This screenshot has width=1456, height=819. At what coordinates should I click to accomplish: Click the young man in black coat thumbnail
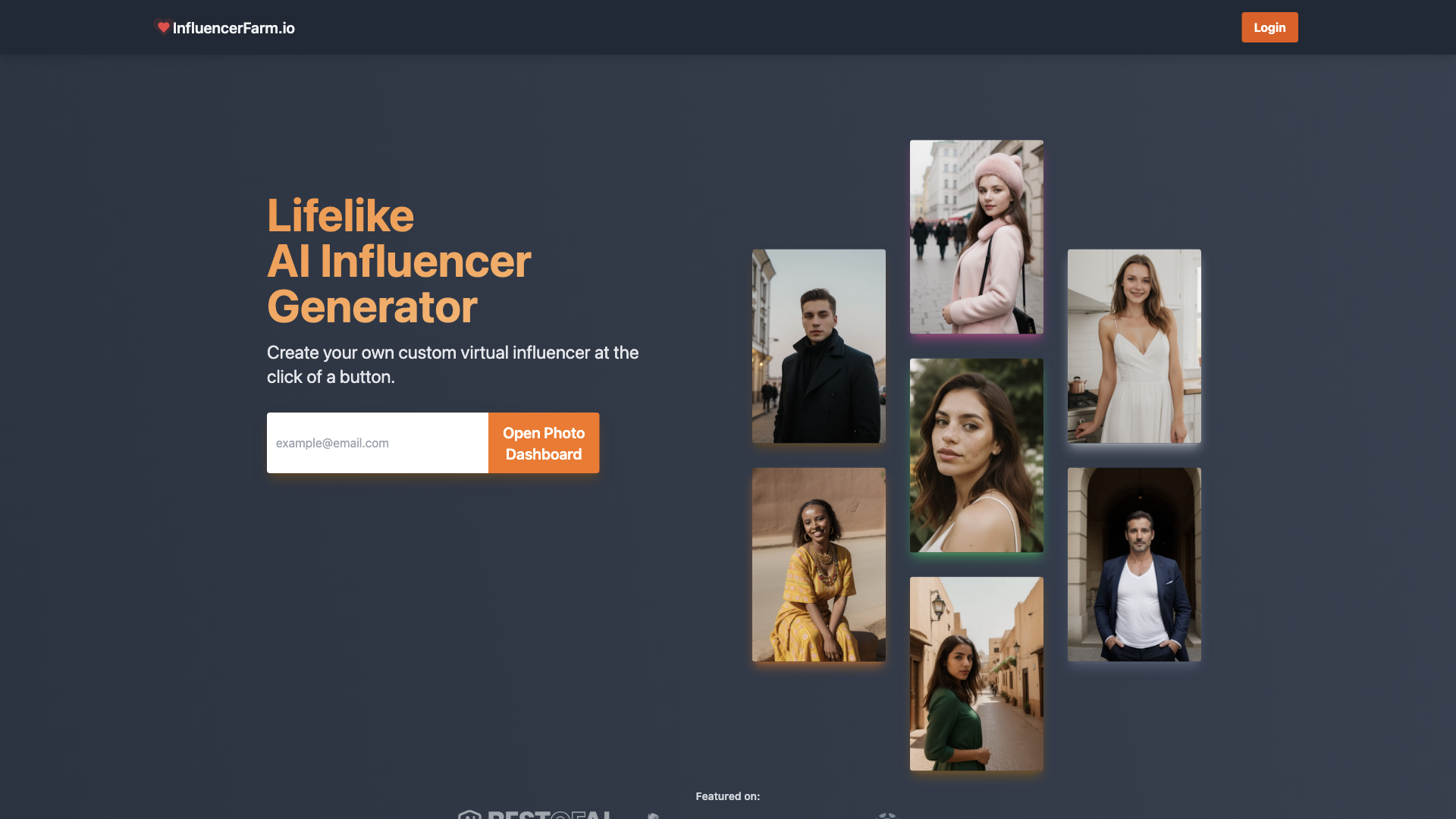click(x=819, y=346)
